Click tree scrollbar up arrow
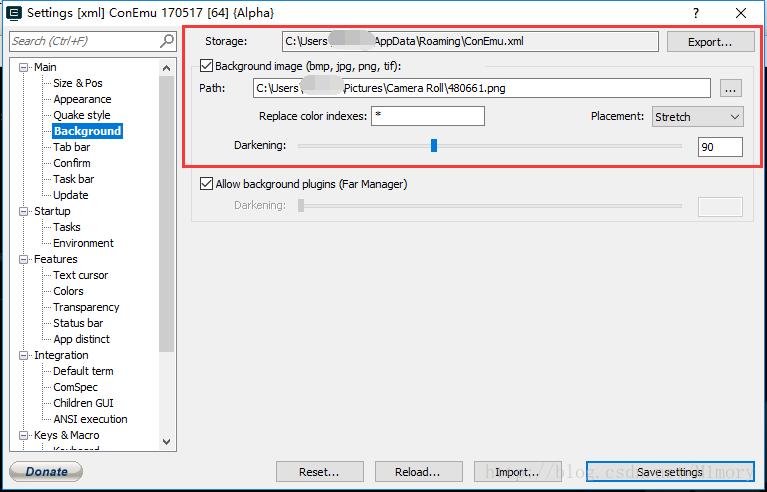The image size is (767, 492). 166,68
